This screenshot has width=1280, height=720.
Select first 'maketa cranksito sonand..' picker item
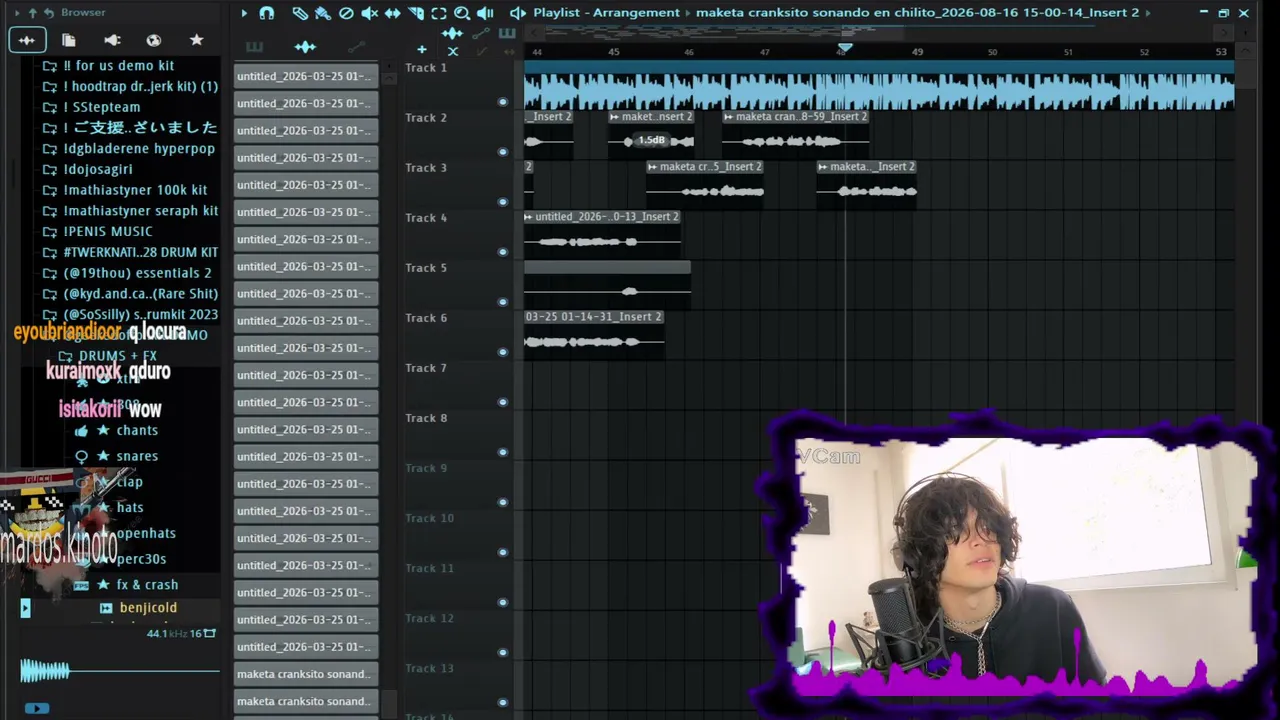click(306, 674)
